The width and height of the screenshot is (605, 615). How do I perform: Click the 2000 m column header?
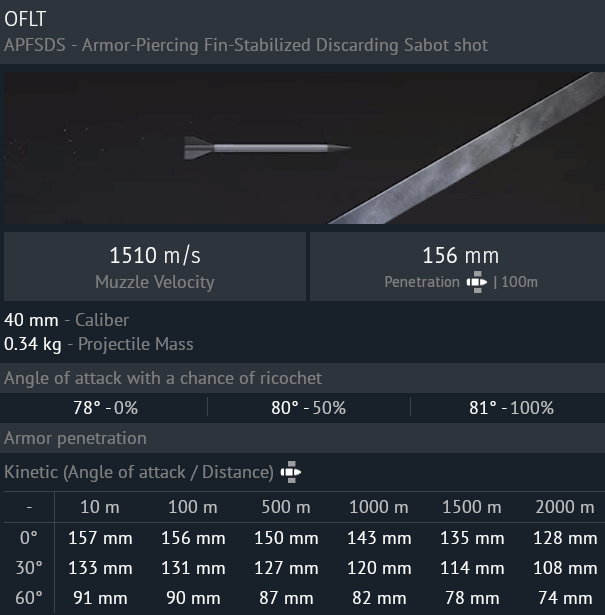(x=565, y=507)
